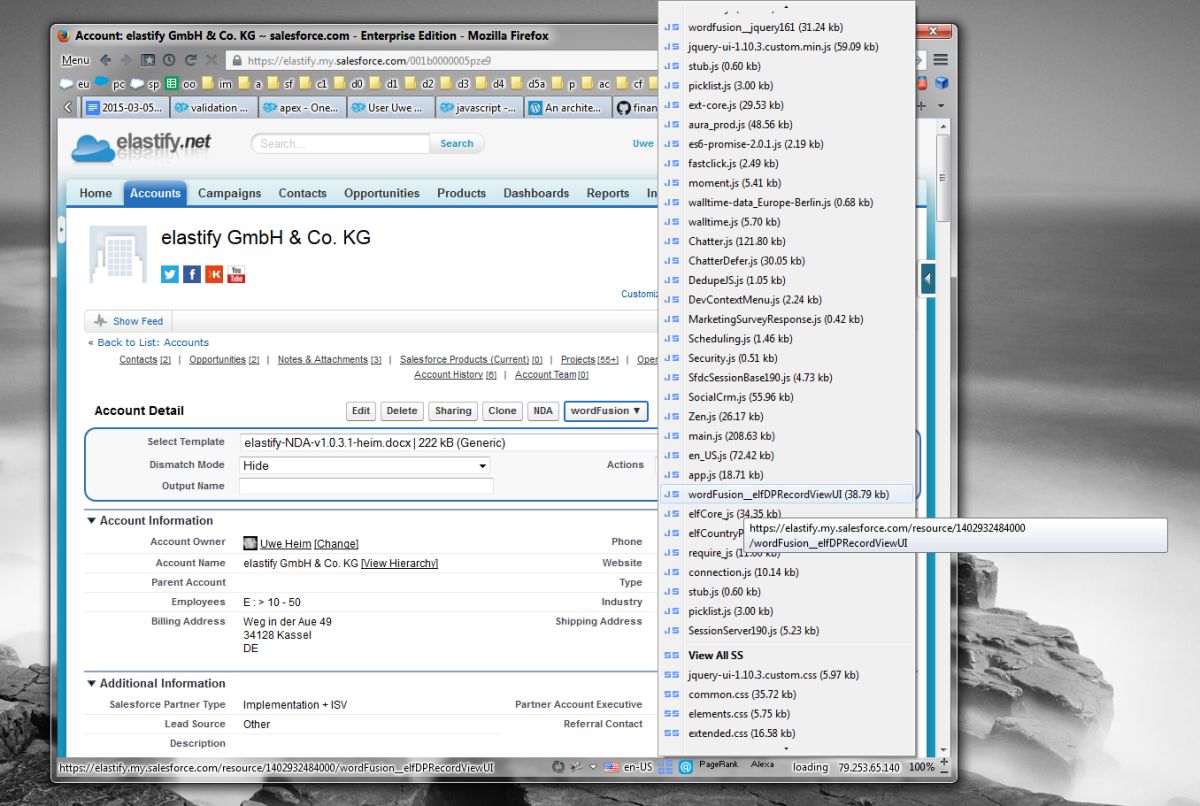Select SocialCrm.js (55.96 kb) entry
The width and height of the screenshot is (1200, 806).
pyautogui.click(x=788, y=397)
